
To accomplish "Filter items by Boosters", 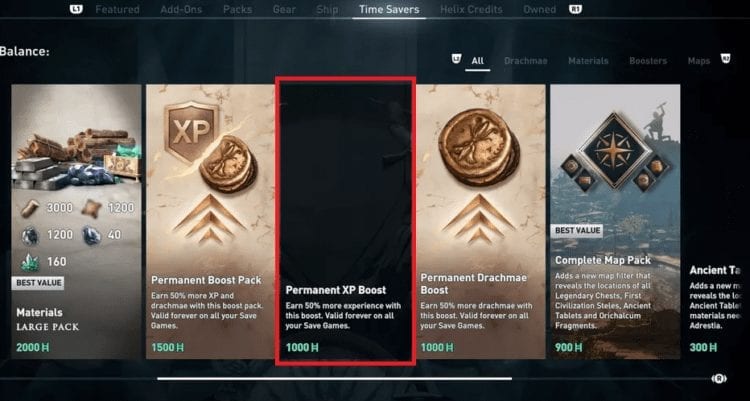I will tap(648, 61).
